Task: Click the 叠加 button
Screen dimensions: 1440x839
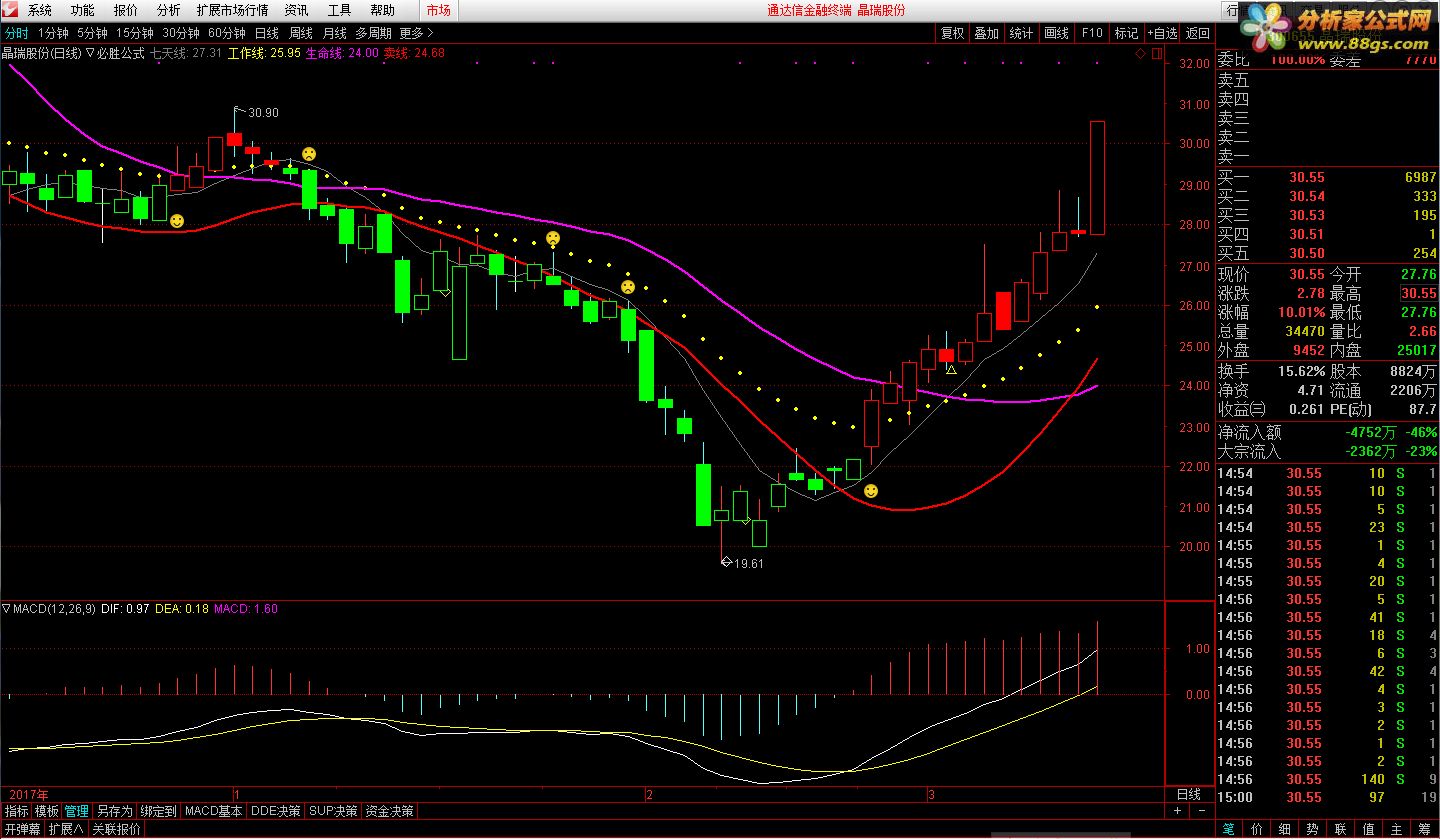Action: 987,33
